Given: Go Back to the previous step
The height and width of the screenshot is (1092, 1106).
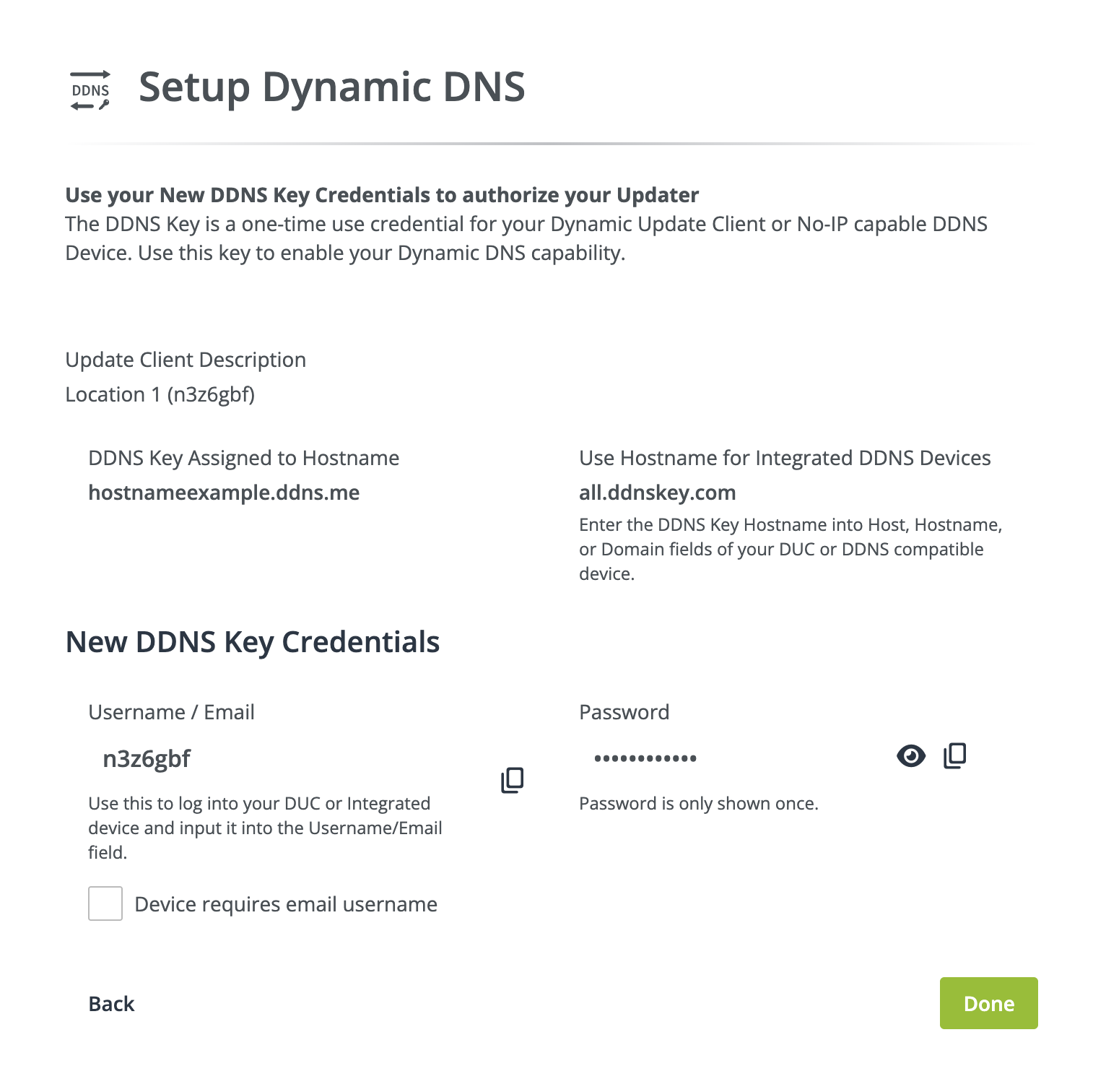Looking at the screenshot, I should tap(110, 1003).
